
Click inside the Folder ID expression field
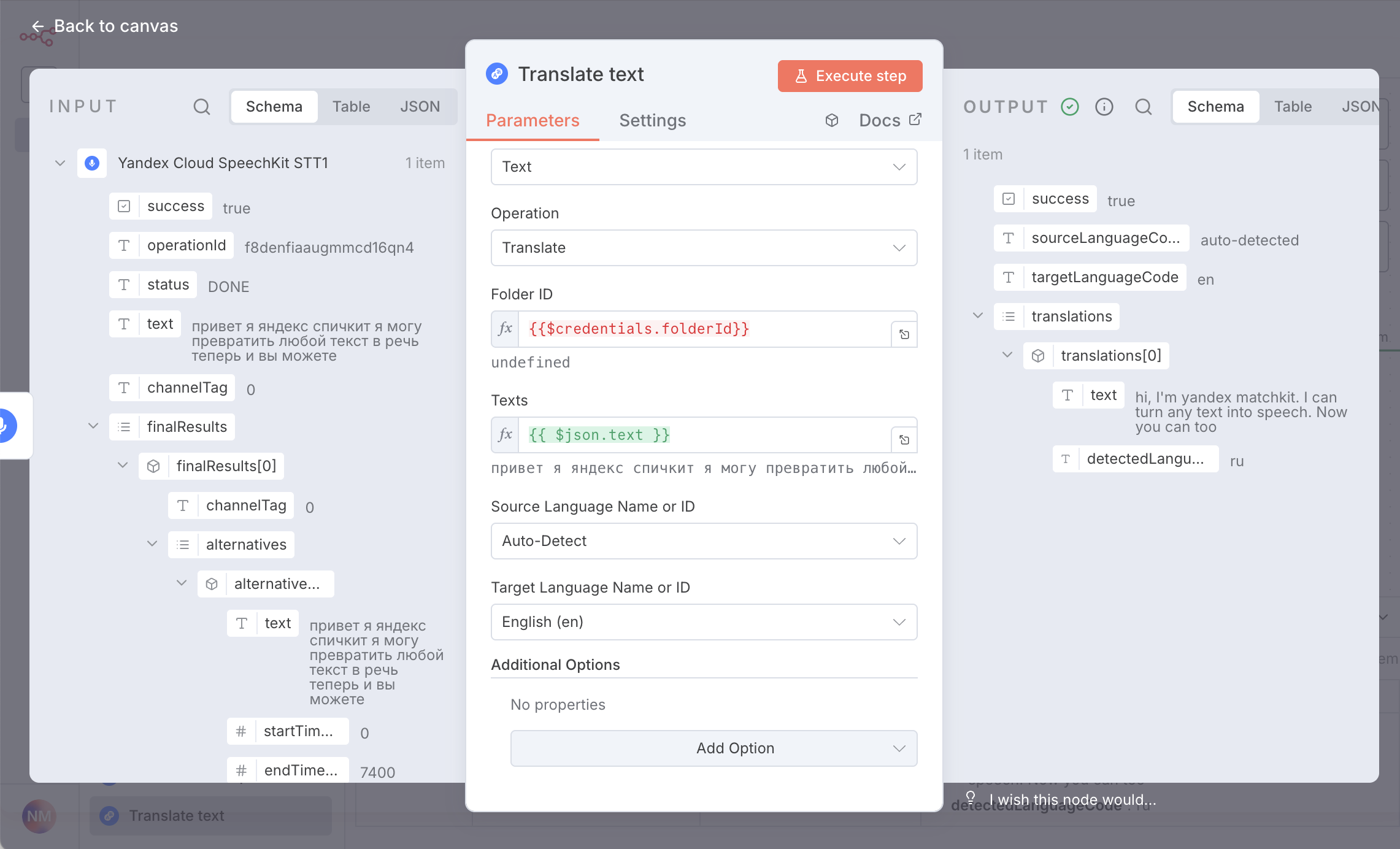pos(675,329)
